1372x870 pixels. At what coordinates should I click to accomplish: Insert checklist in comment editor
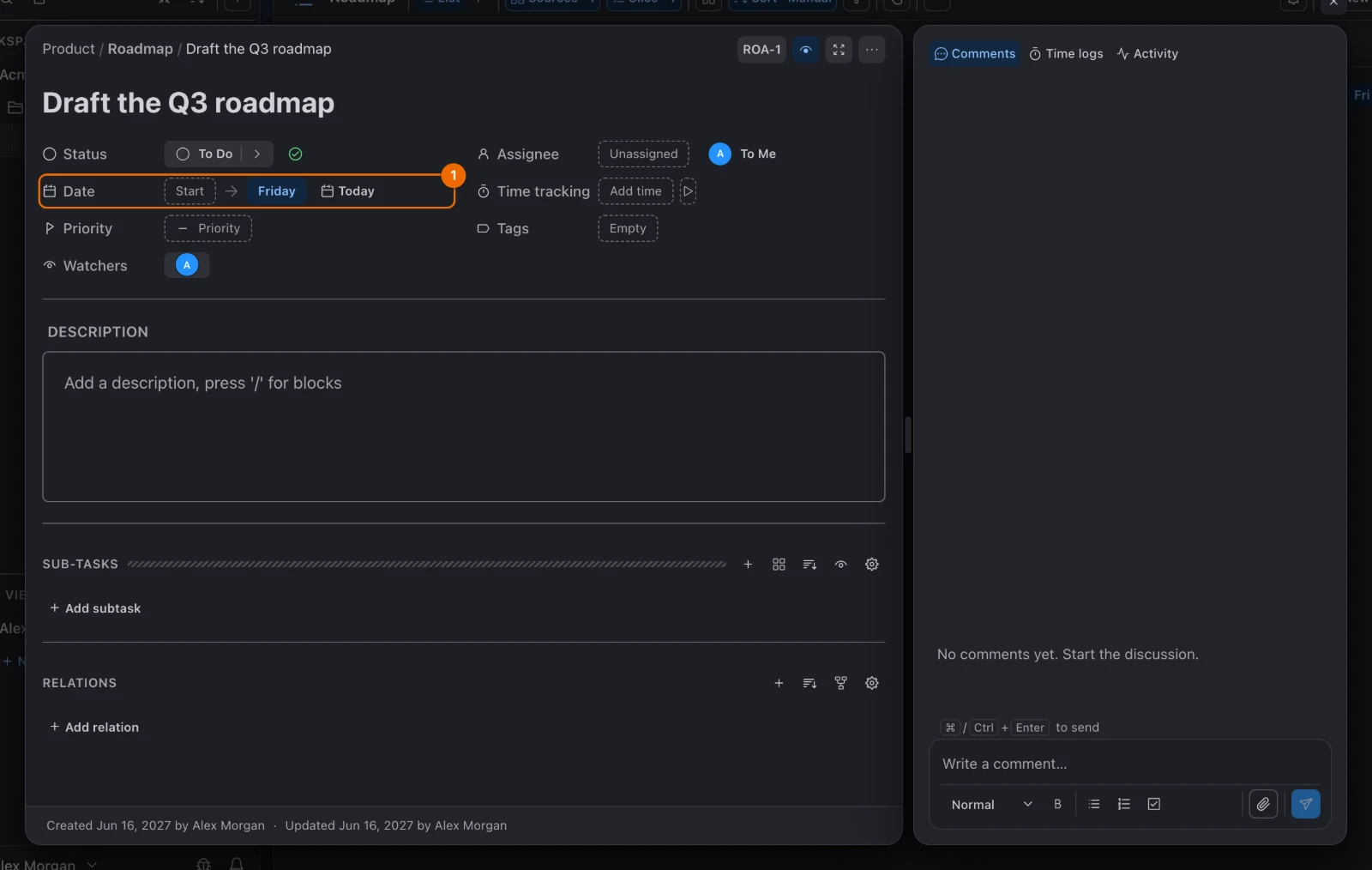(x=1154, y=805)
